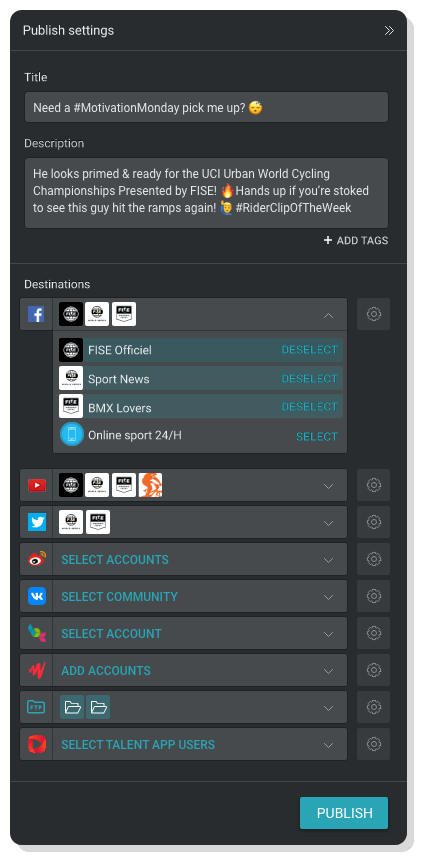The height and width of the screenshot is (863, 423).
Task: Click the VK destination icon
Action: click(x=37, y=596)
